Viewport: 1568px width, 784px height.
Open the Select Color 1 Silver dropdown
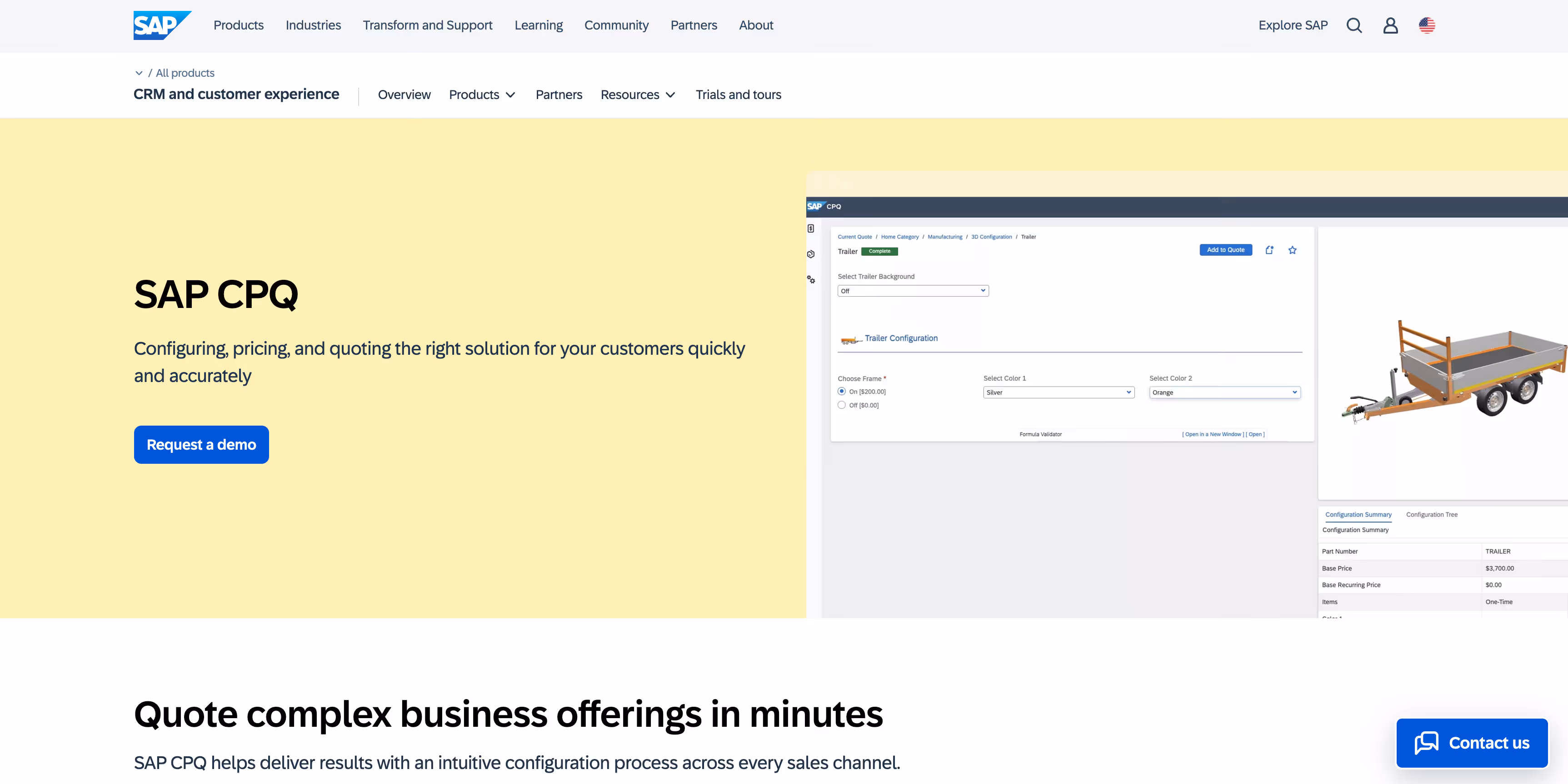point(1058,392)
